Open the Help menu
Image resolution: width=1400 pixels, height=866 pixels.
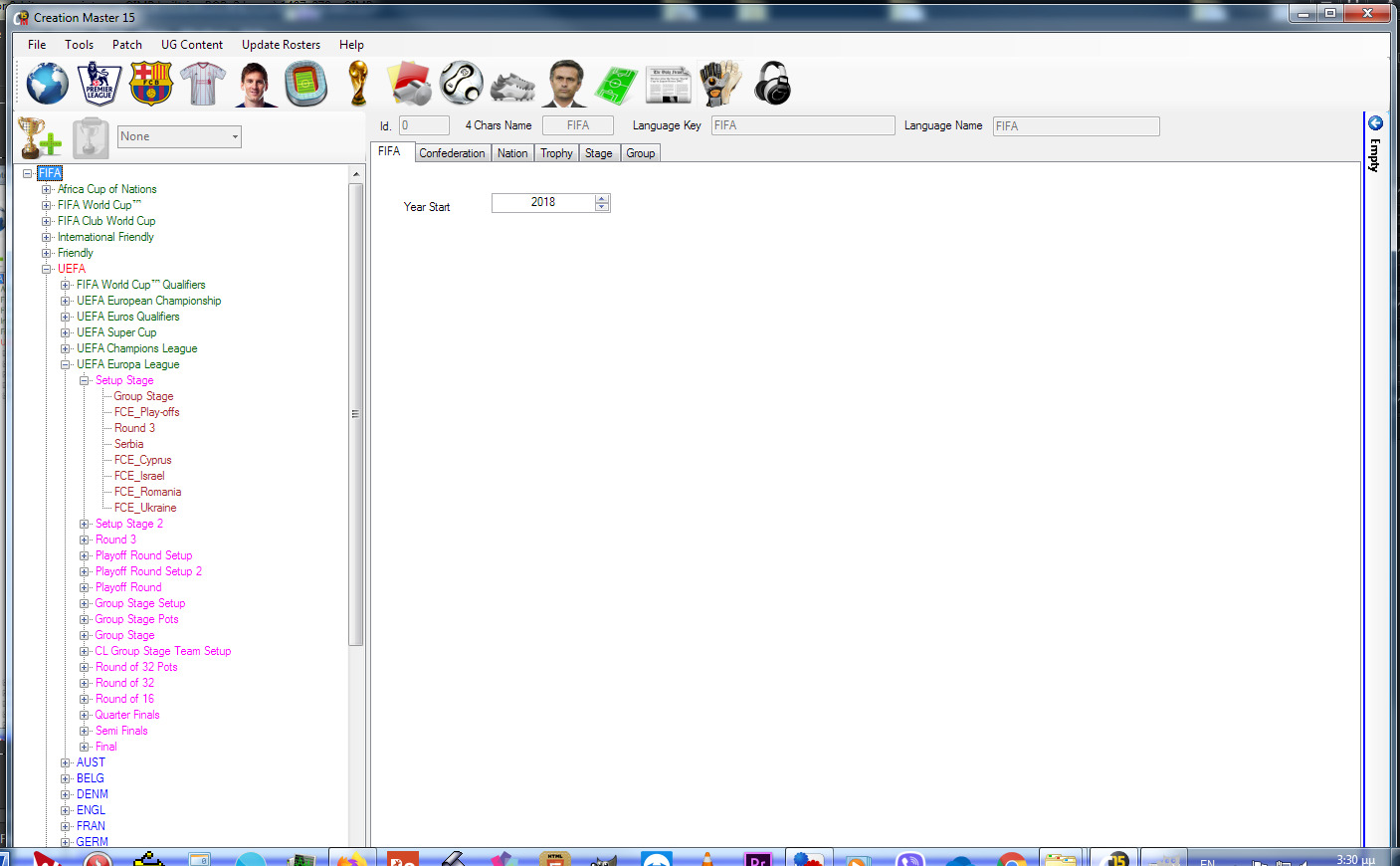pos(351,45)
